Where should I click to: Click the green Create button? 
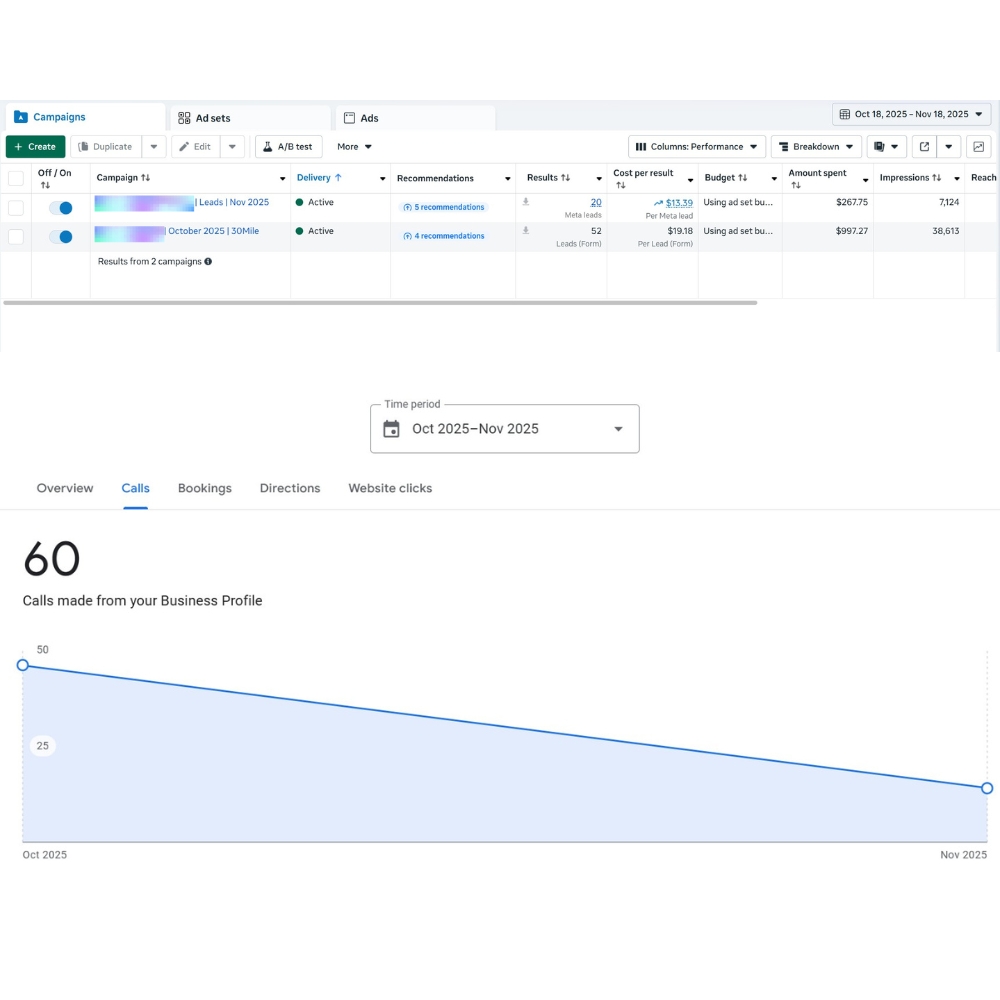tap(35, 147)
